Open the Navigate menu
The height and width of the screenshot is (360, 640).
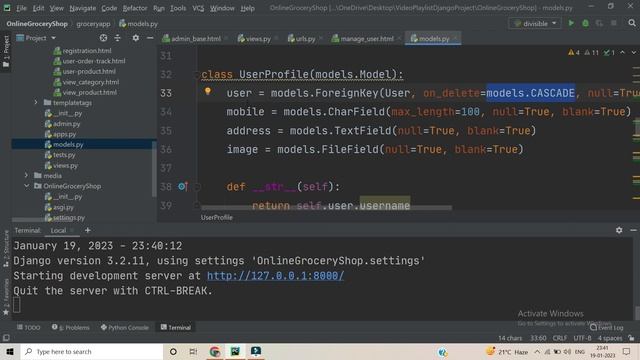pyautogui.click(x=82, y=8)
